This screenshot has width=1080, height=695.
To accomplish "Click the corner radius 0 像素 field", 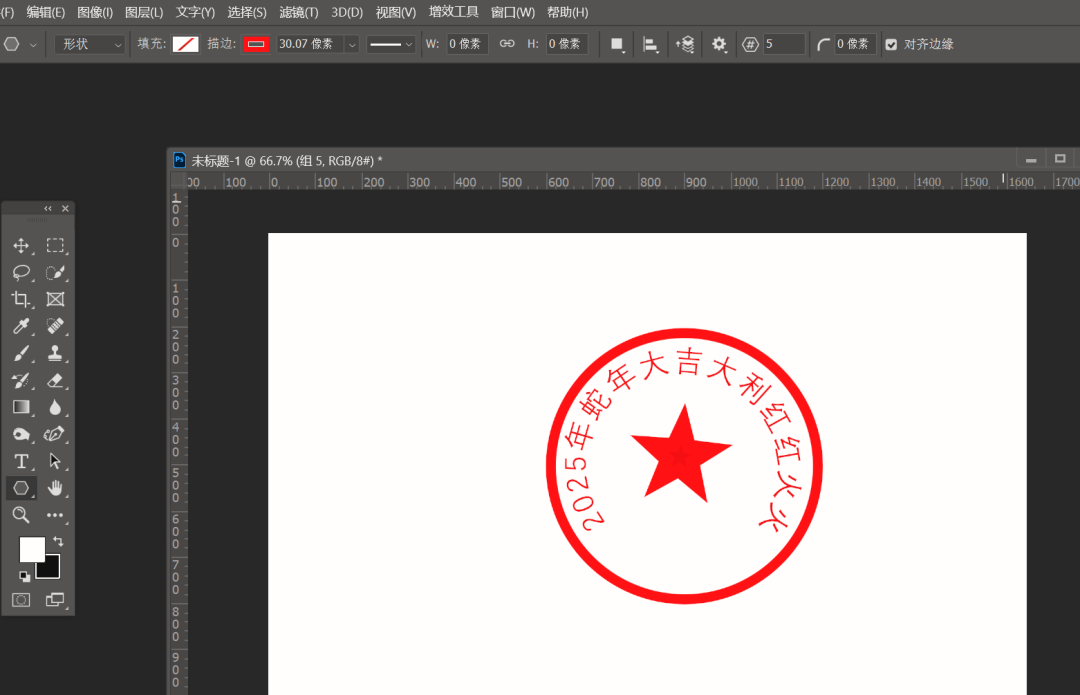I will coord(855,44).
